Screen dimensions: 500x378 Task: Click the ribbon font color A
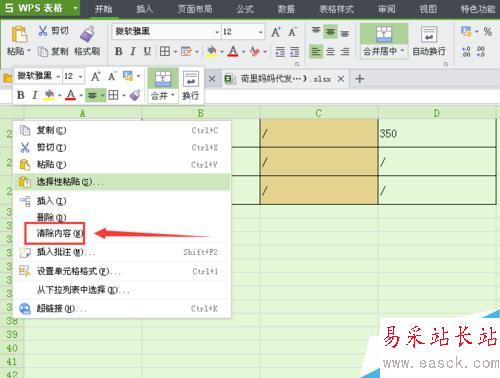point(233,51)
